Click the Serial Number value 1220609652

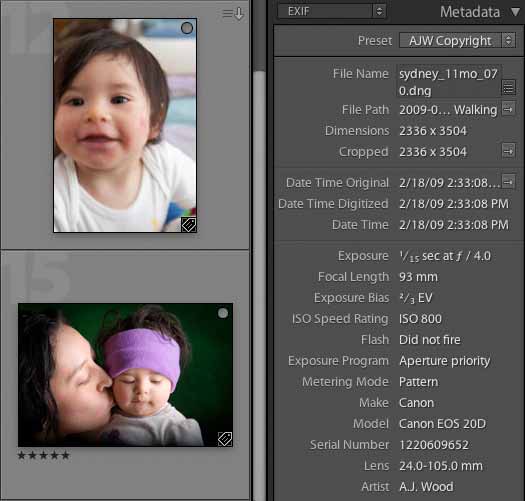(x=434, y=445)
